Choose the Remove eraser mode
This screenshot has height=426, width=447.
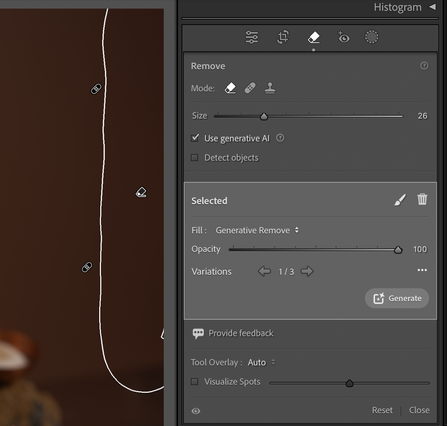(230, 88)
